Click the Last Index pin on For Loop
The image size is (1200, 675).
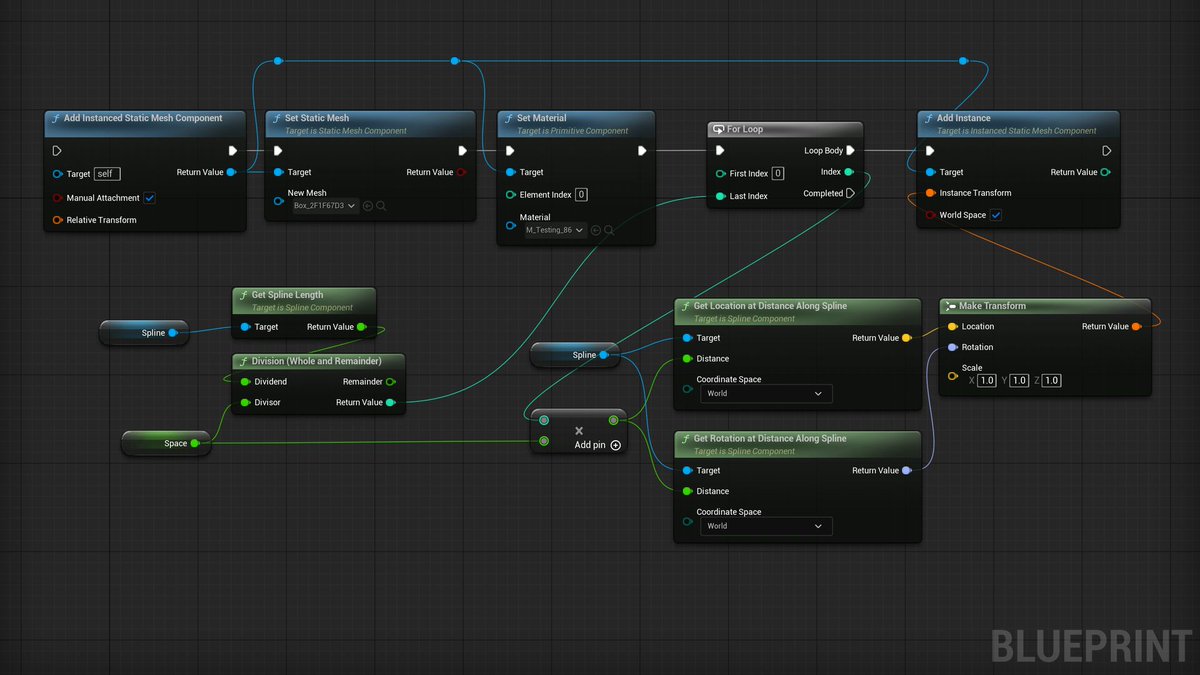(x=721, y=196)
